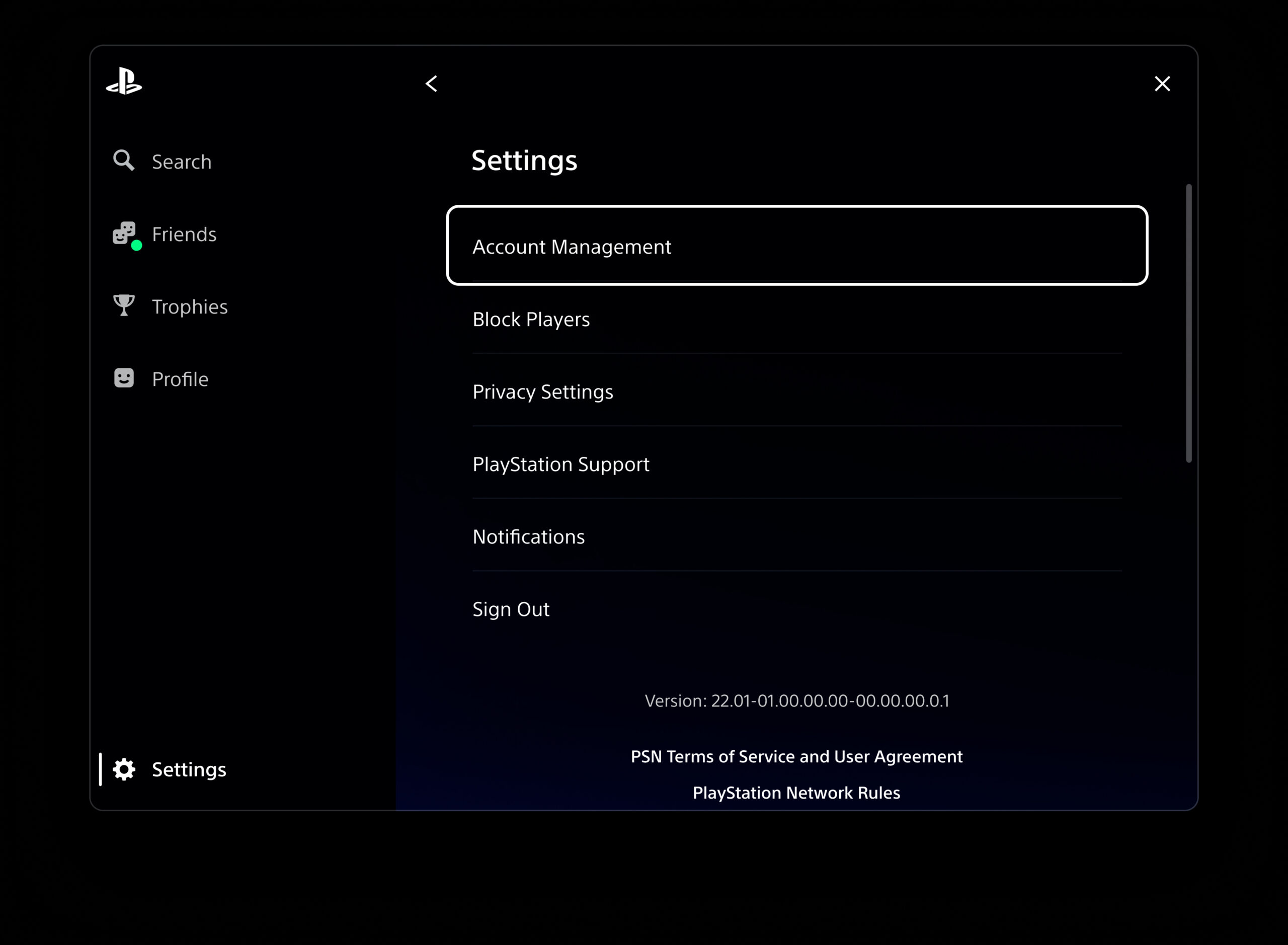Click the Profile smiley icon

click(x=124, y=378)
